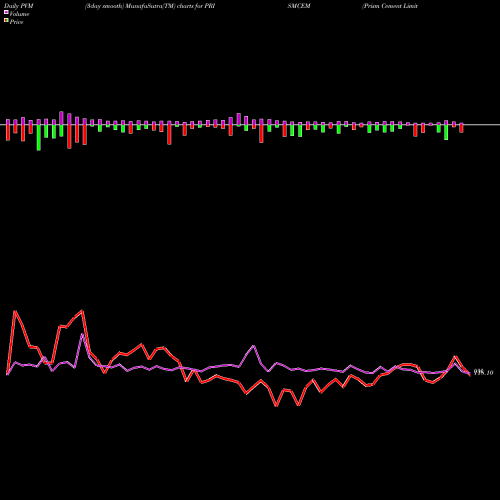Click the magenta Volume legend swatch

click(x=6, y=12)
